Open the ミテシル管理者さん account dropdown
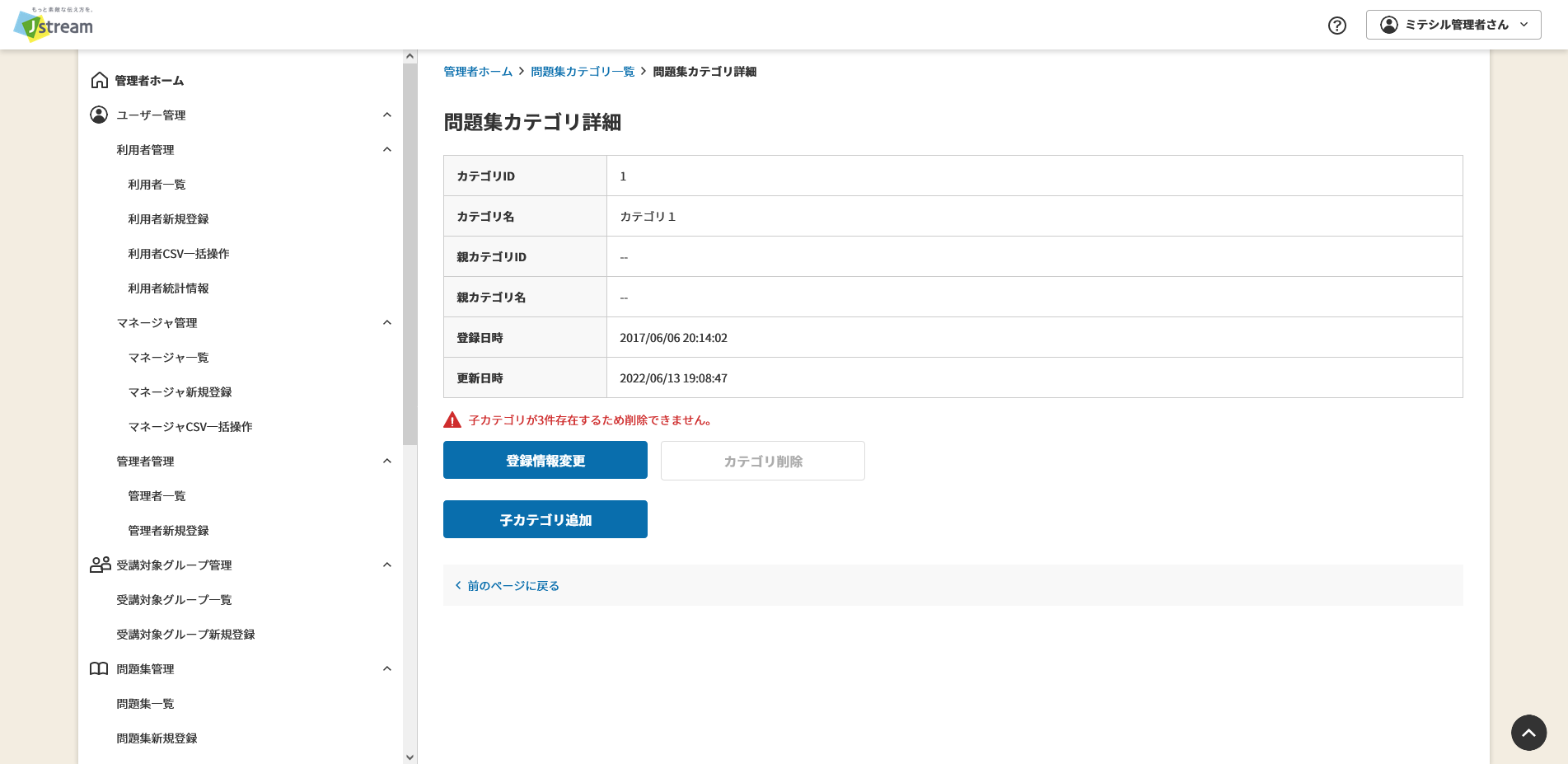This screenshot has height=764, width=1568. tap(1453, 25)
